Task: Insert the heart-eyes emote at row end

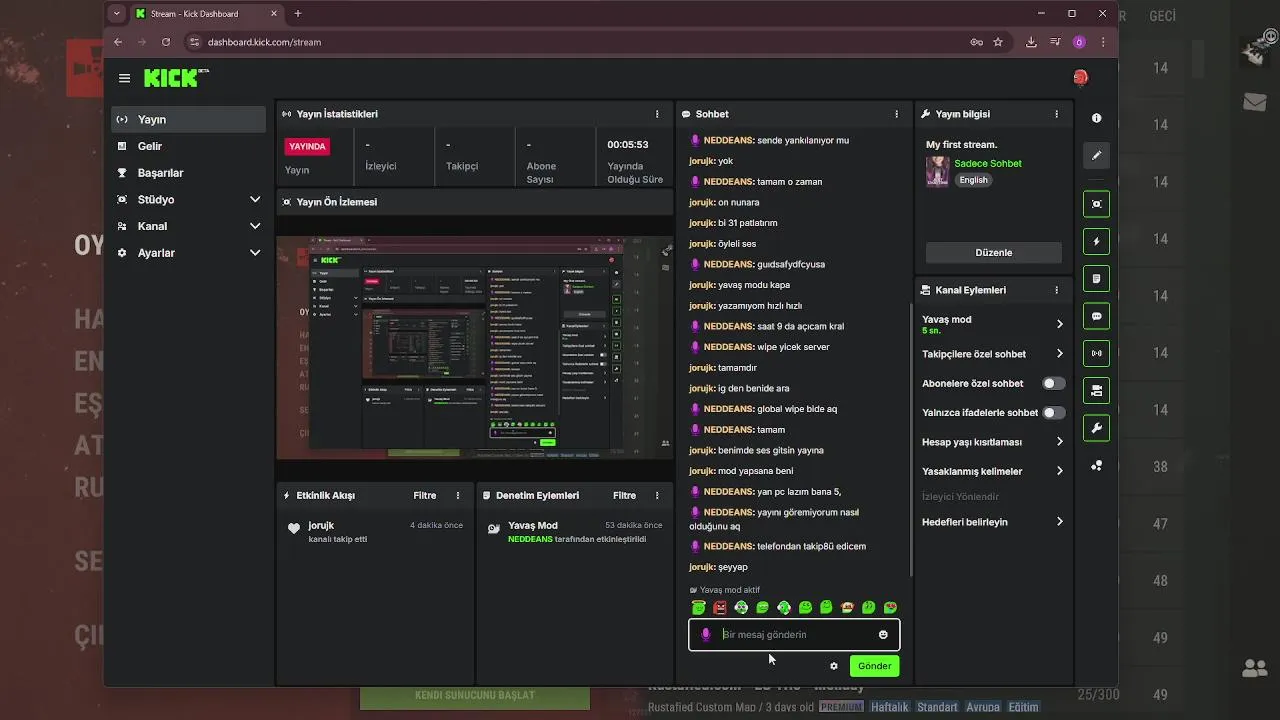Action: point(891,607)
